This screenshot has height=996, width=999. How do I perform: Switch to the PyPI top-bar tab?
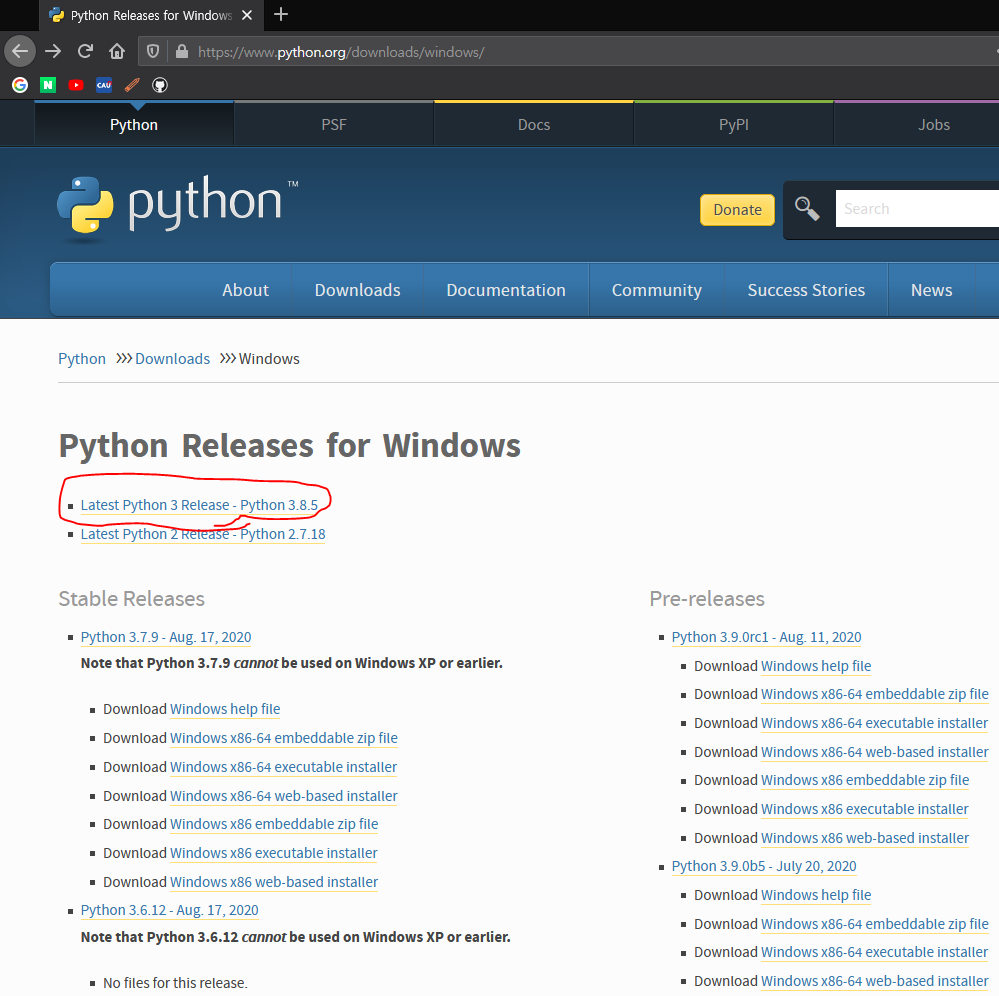pyautogui.click(x=734, y=125)
